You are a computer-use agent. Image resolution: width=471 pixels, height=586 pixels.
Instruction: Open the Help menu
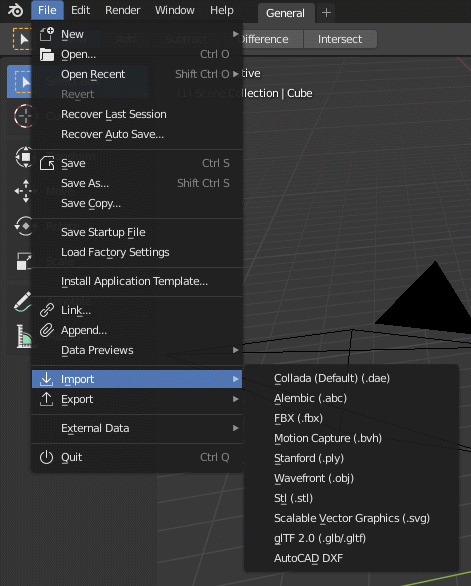(222, 10)
